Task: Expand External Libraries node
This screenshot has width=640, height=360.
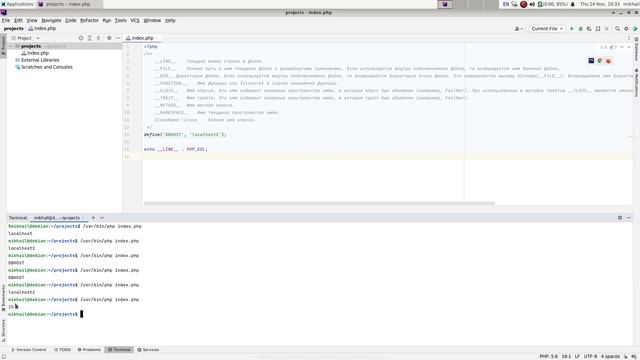Action: (x=40, y=60)
